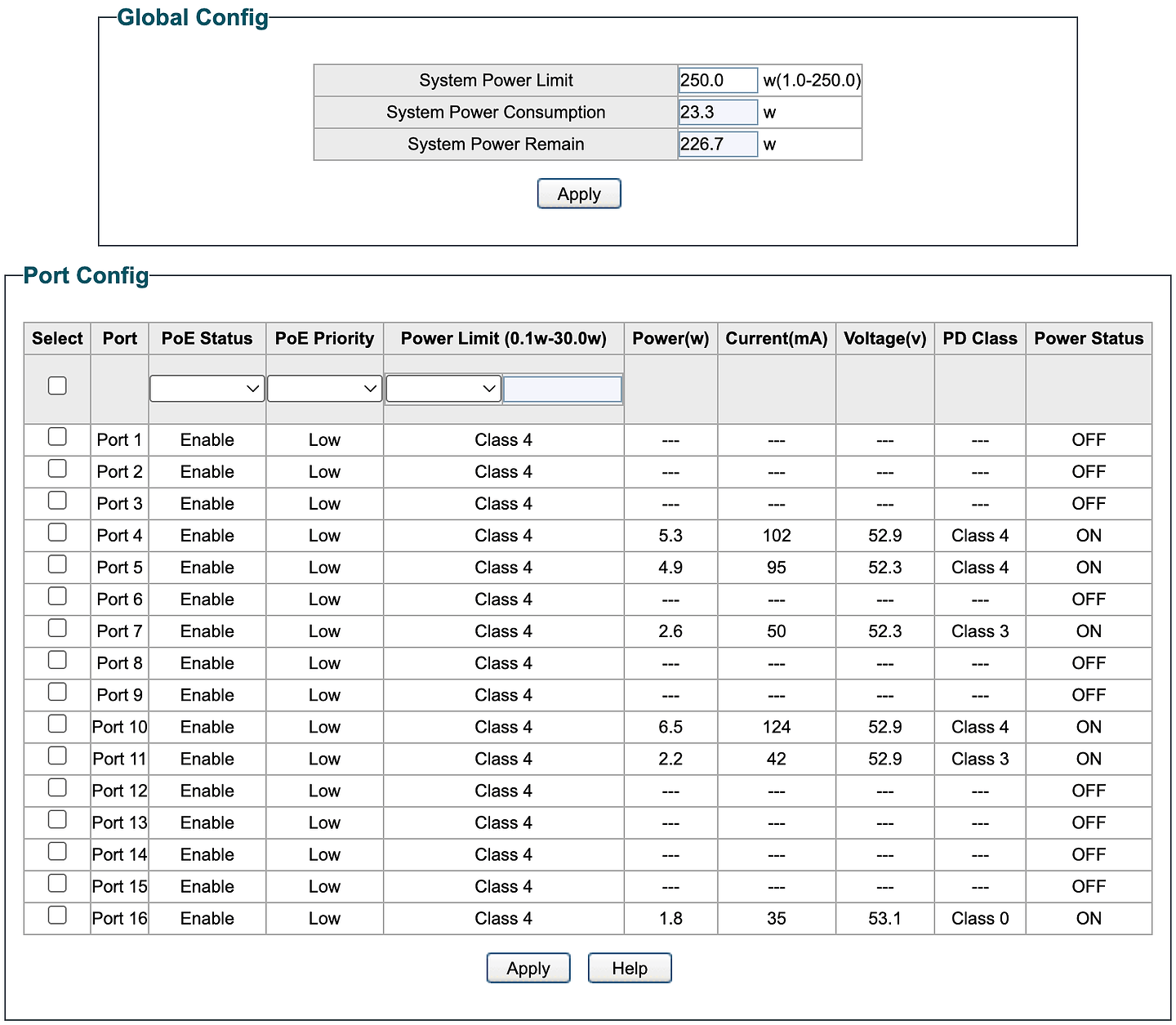Check the box for Port 11
Screen dimensions: 1176x1025
click(57, 755)
